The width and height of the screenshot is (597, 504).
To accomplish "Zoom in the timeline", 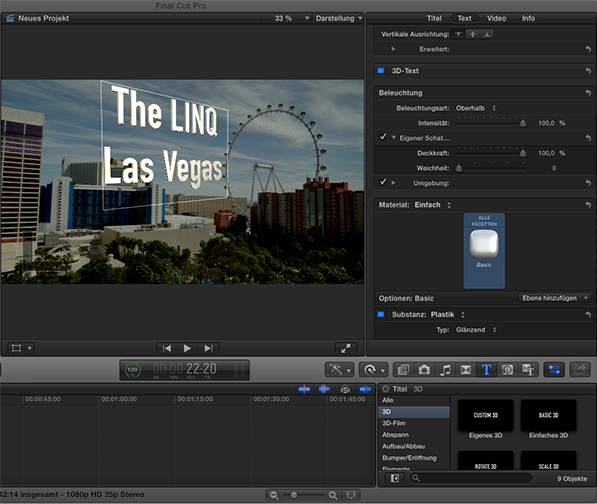I will (333, 495).
